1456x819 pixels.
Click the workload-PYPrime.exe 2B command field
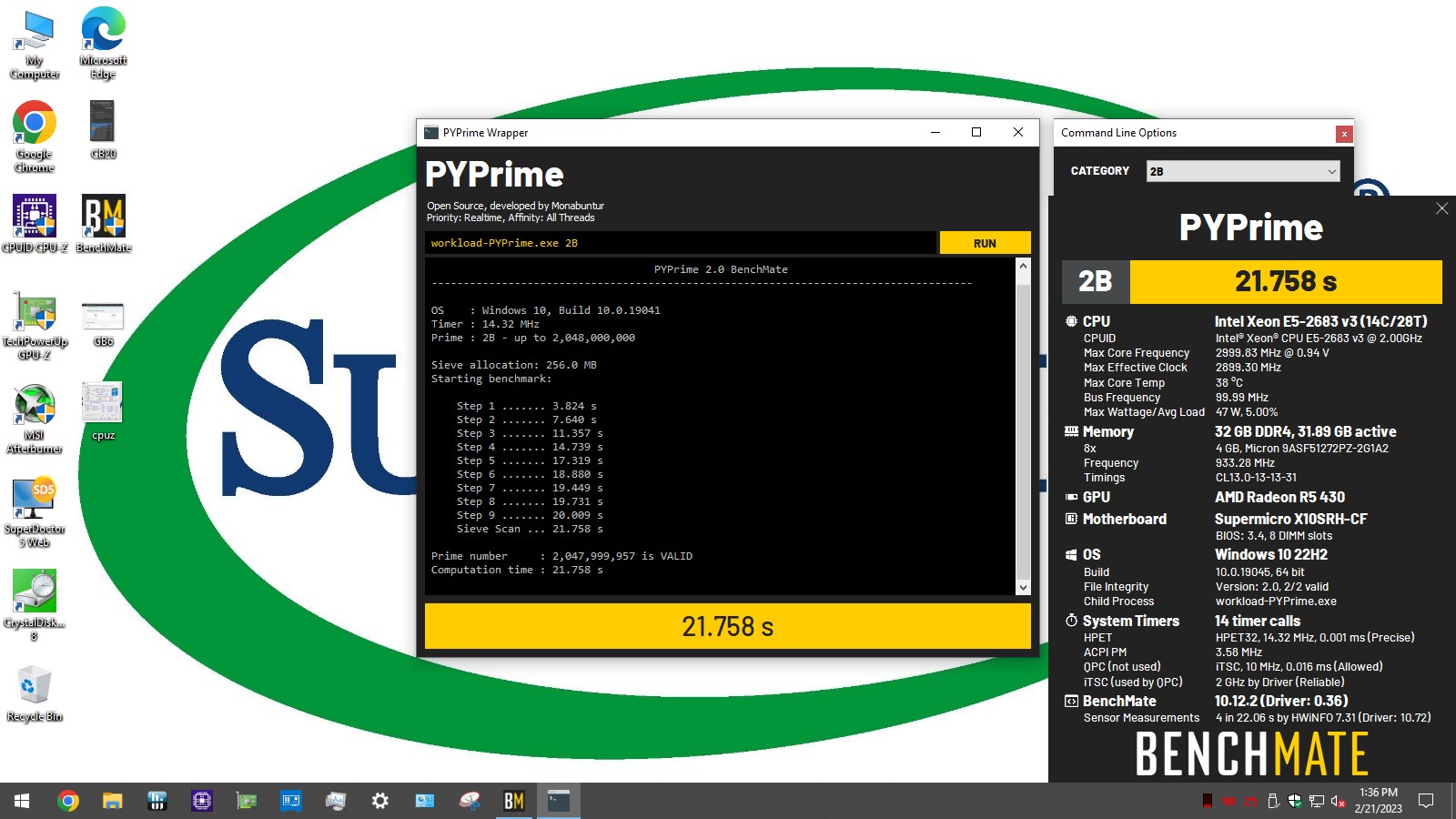coord(680,243)
